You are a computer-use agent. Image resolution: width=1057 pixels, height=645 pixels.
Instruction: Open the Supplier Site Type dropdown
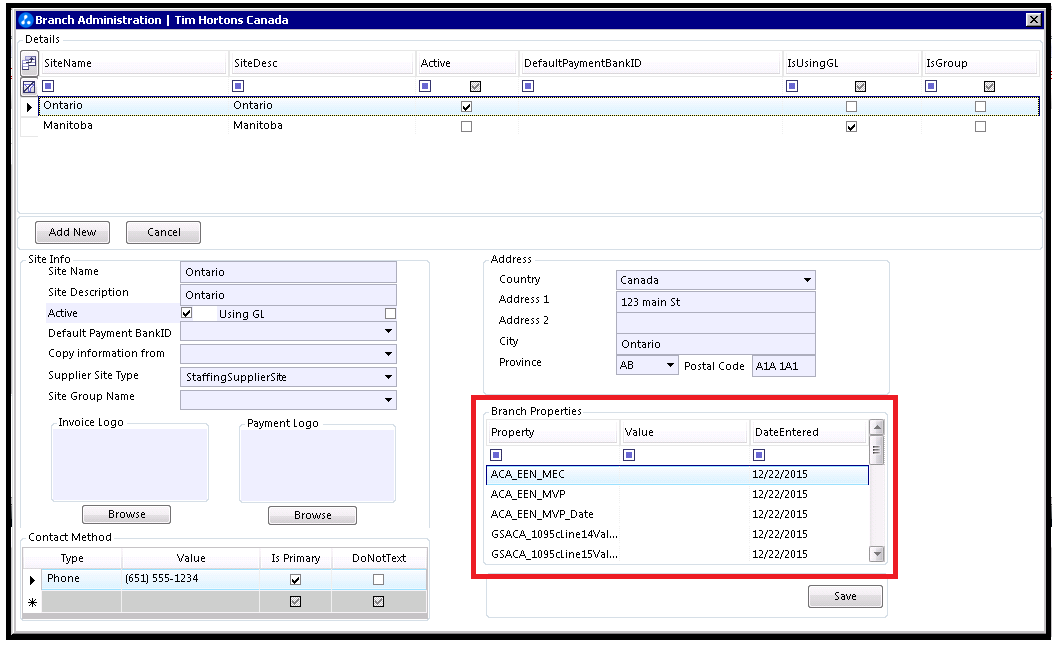pyautogui.click(x=388, y=377)
